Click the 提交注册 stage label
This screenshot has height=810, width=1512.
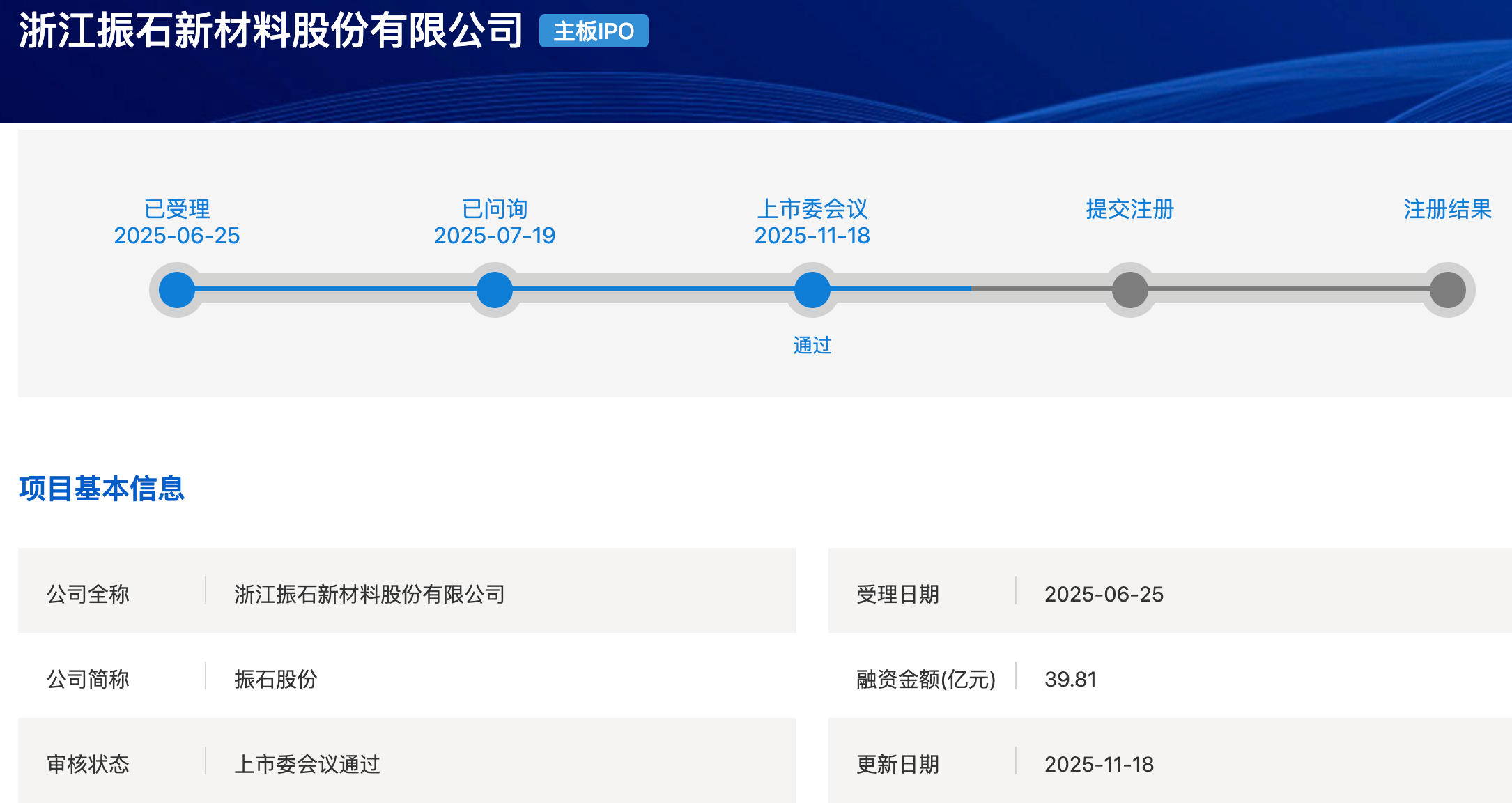pyautogui.click(x=1130, y=208)
